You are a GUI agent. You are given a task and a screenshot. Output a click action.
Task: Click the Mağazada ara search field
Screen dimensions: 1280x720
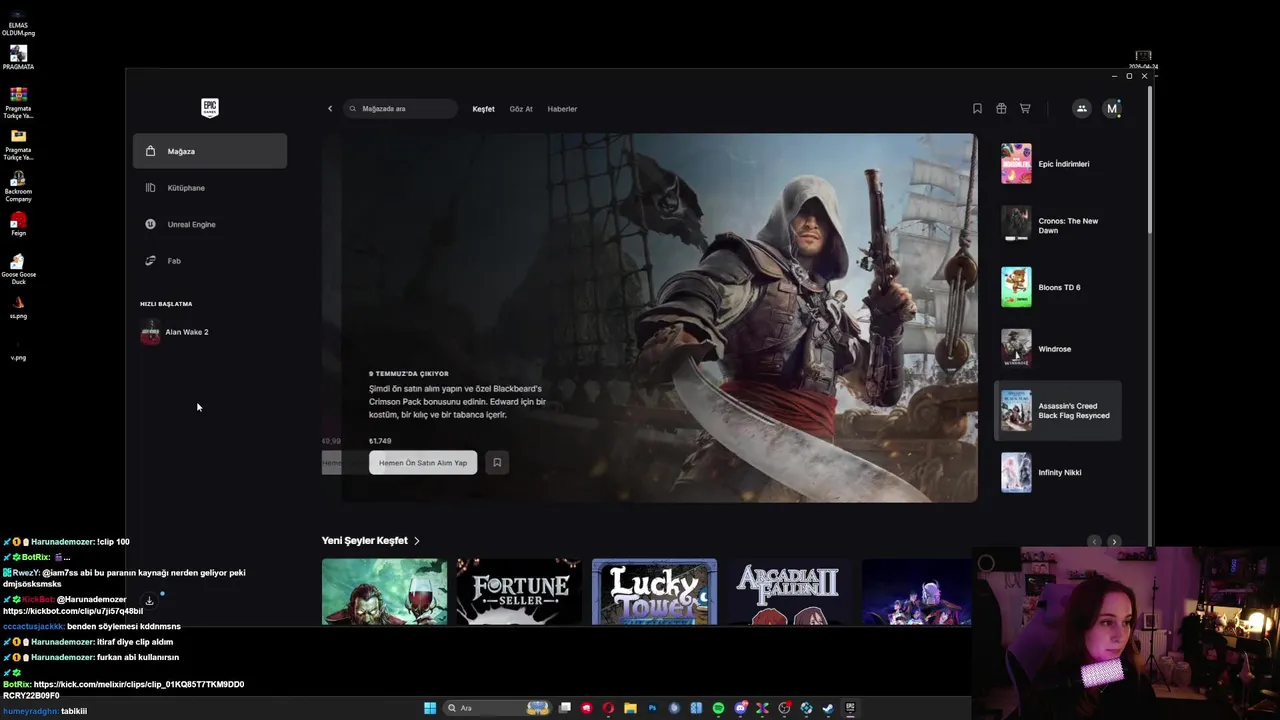coord(400,109)
